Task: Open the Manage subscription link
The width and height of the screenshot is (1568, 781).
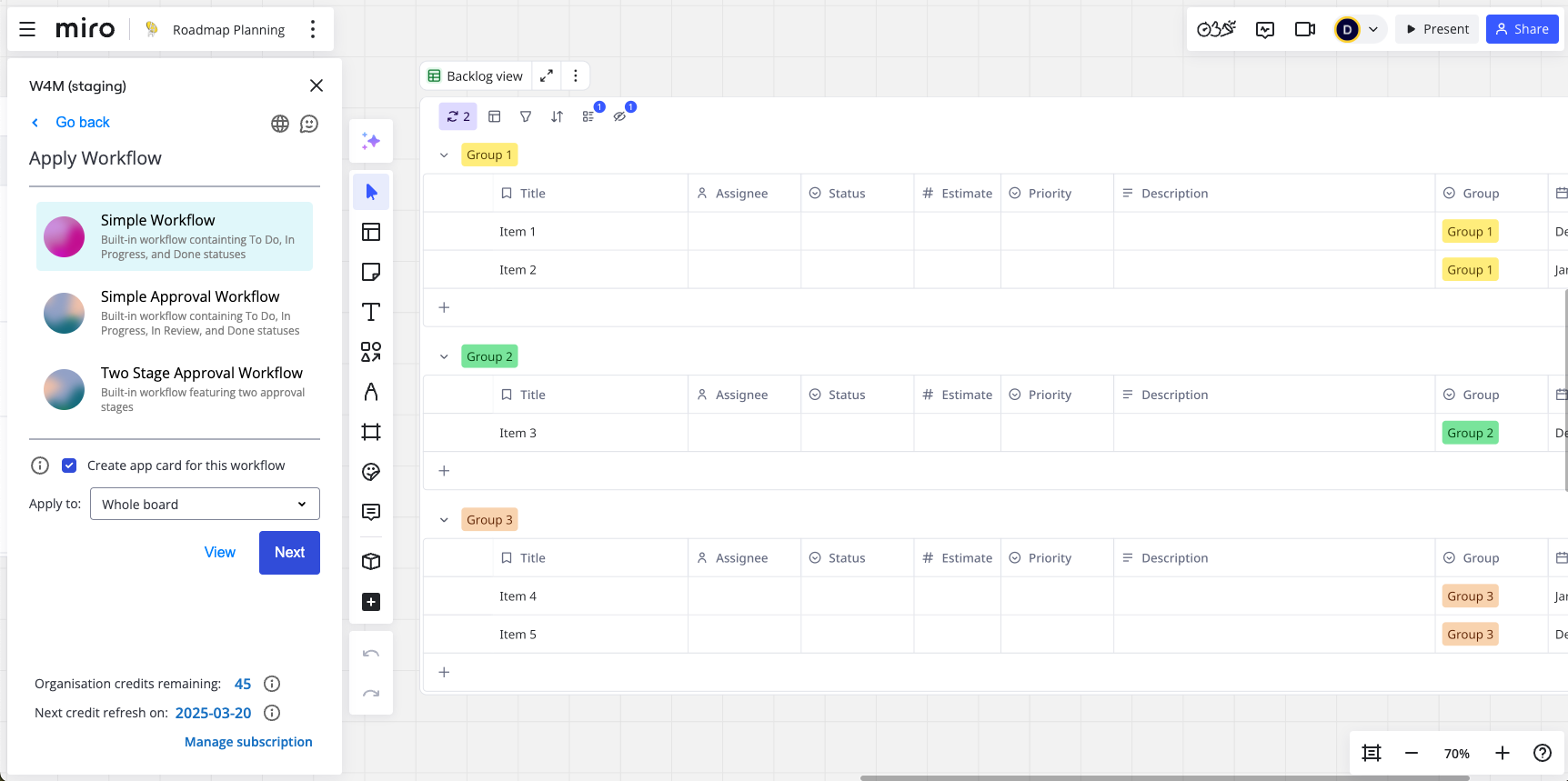Action: [x=248, y=742]
